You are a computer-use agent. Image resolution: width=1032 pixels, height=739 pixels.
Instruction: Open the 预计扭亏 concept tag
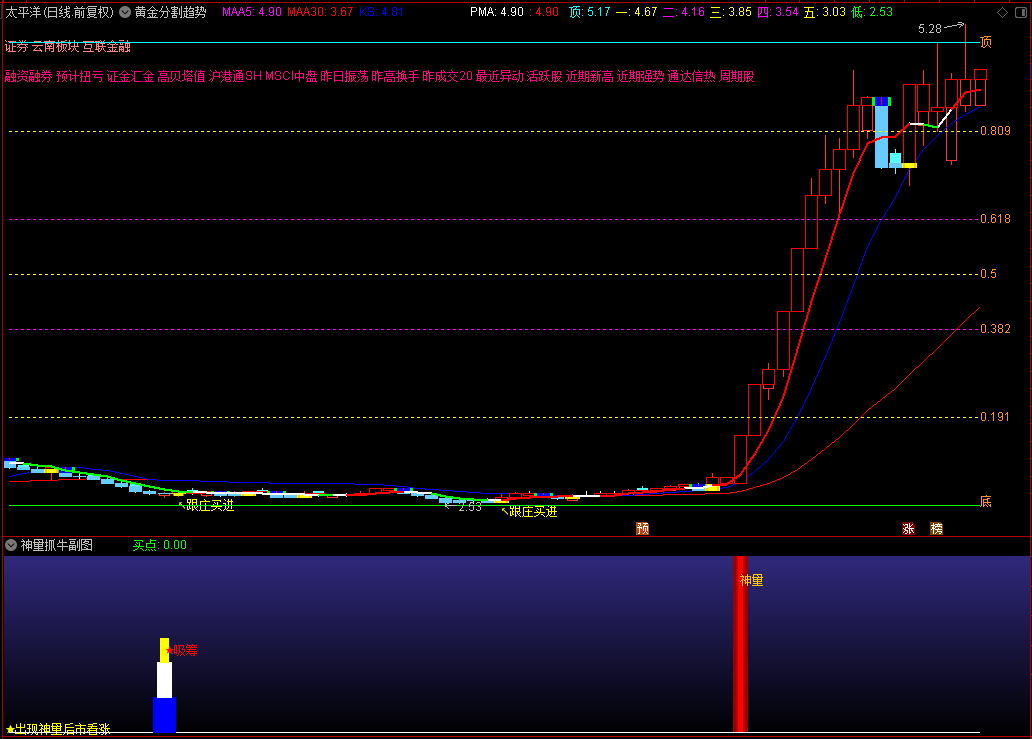(x=80, y=76)
